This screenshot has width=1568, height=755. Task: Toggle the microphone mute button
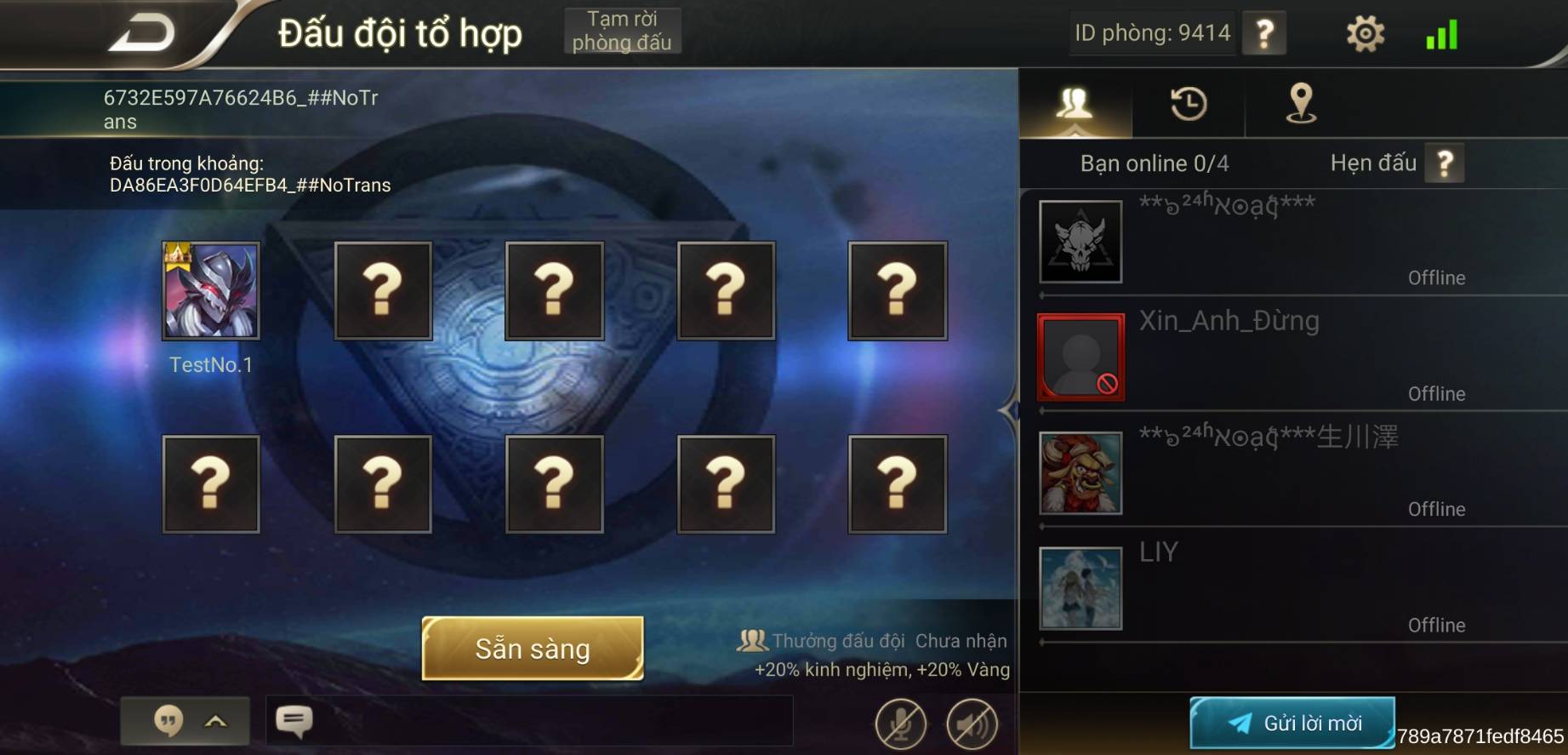click(x=901, y=724)
